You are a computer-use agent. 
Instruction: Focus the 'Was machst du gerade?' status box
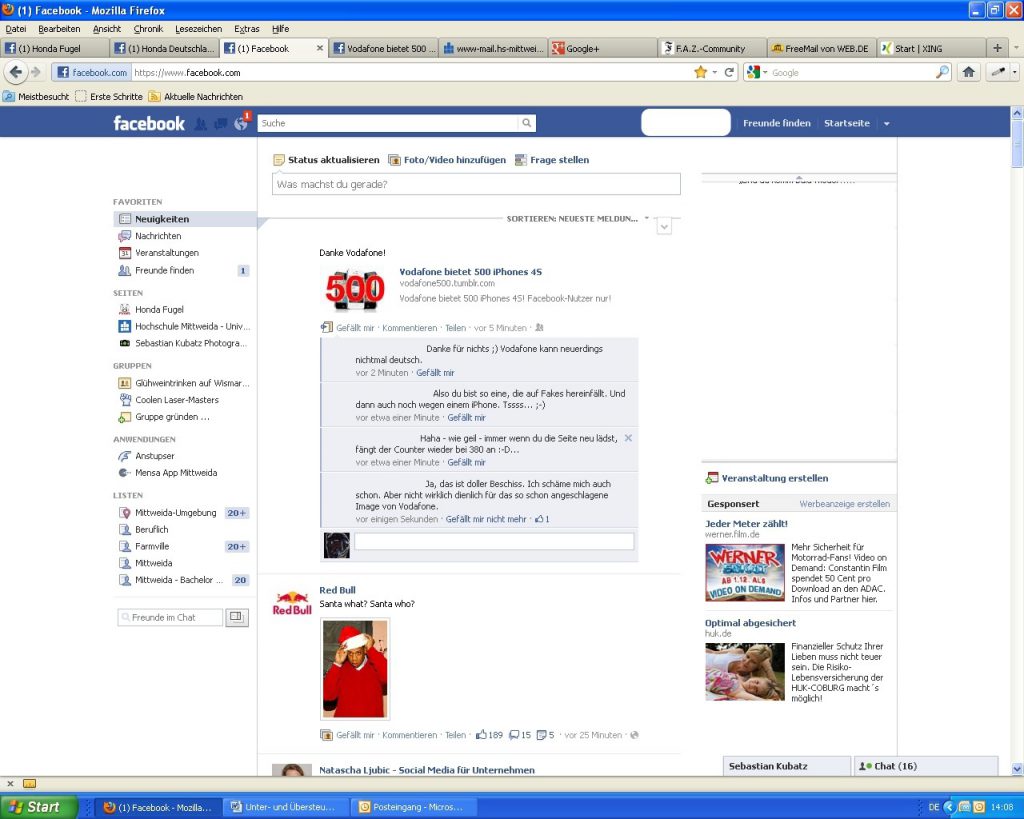click(x=476, y=184)
